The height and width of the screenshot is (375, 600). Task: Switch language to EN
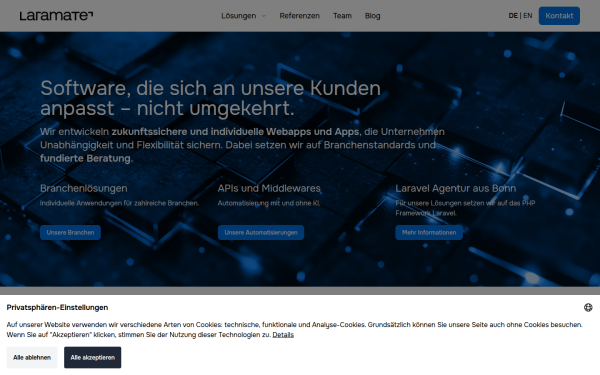point(528,16)
